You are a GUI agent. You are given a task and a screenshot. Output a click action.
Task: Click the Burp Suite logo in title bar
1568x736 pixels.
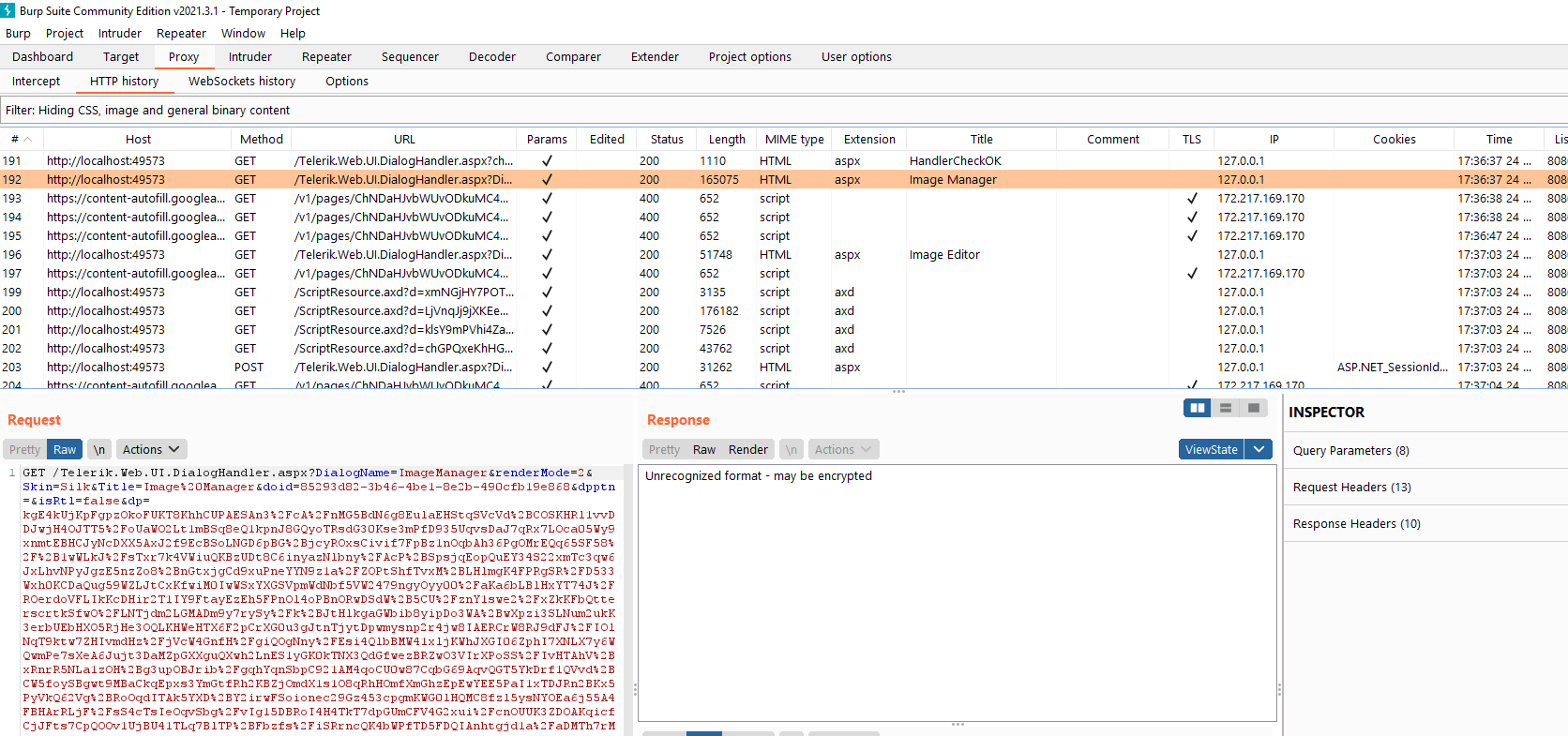click(8, 10)
